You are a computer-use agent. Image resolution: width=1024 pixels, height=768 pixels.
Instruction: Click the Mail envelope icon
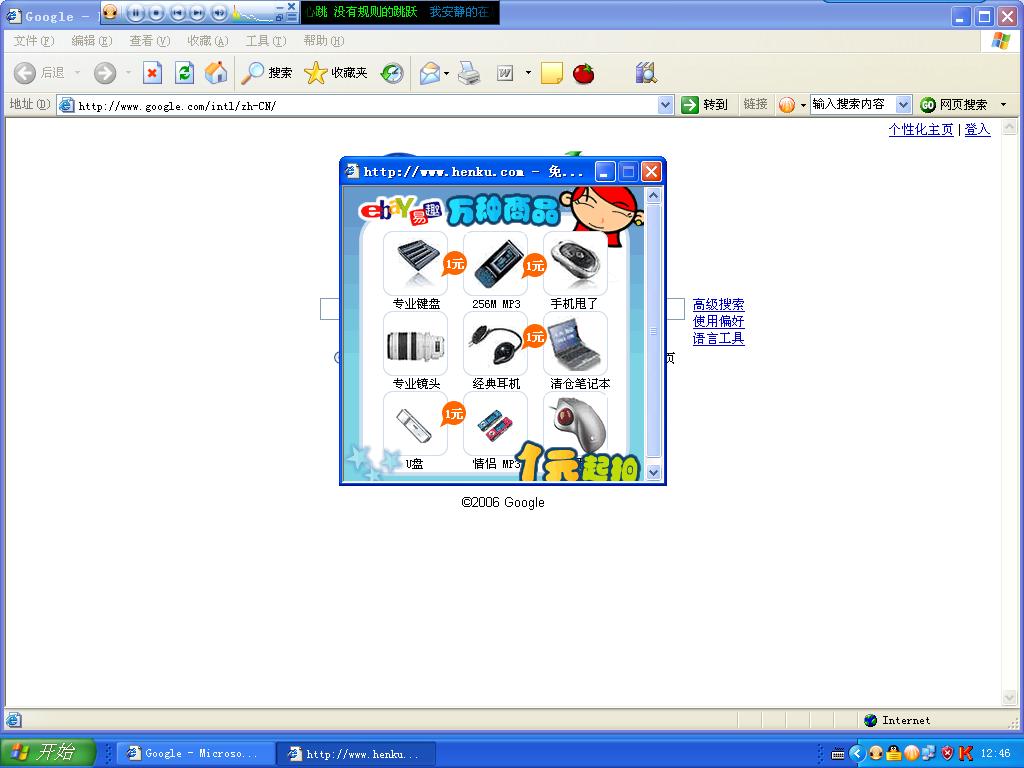tap(430, 72)
